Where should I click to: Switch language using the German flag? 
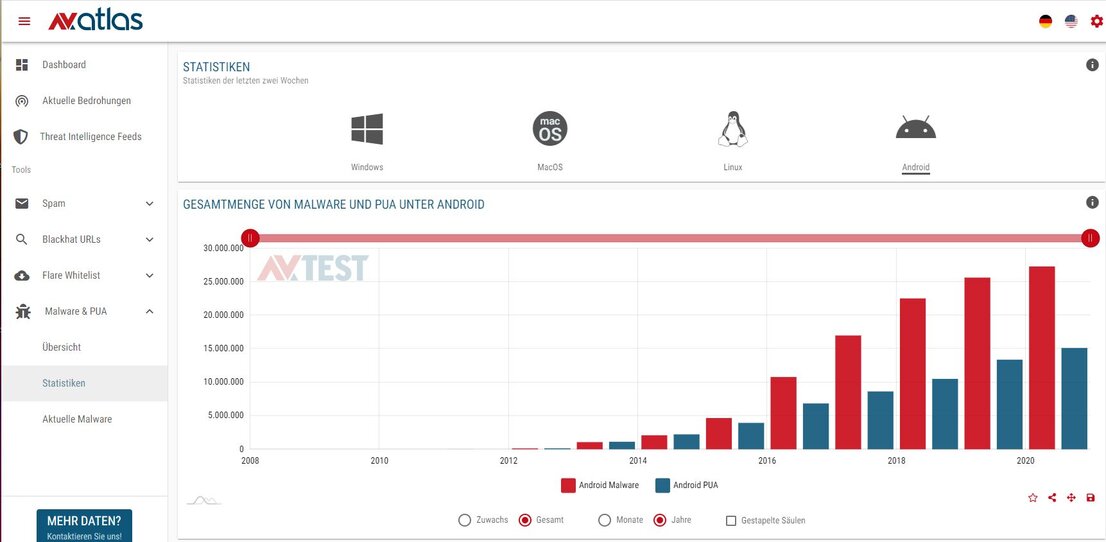[x=1045, y=21]
